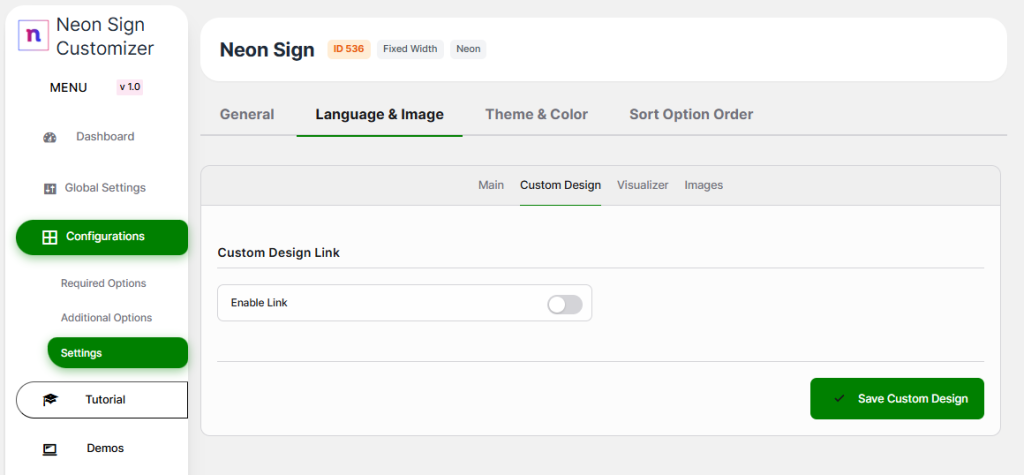The width and height of the screenshot is (1024, 475).
Task: Click the Global Settings sliders icon
Action: [50, 188]
